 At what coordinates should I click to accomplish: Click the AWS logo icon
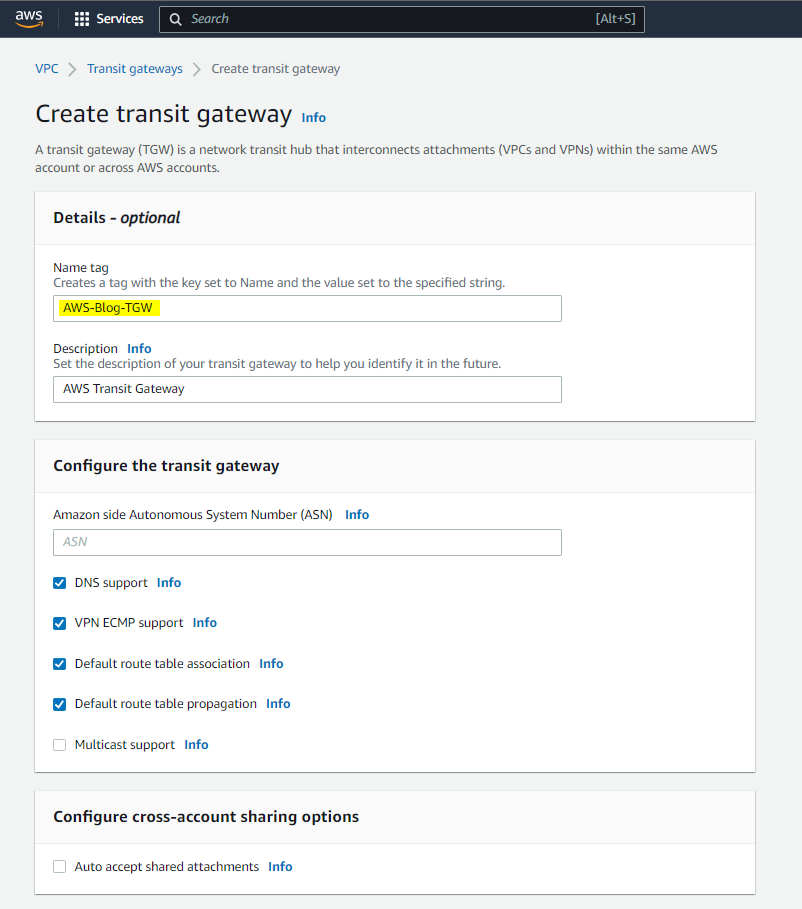[29, 19]
